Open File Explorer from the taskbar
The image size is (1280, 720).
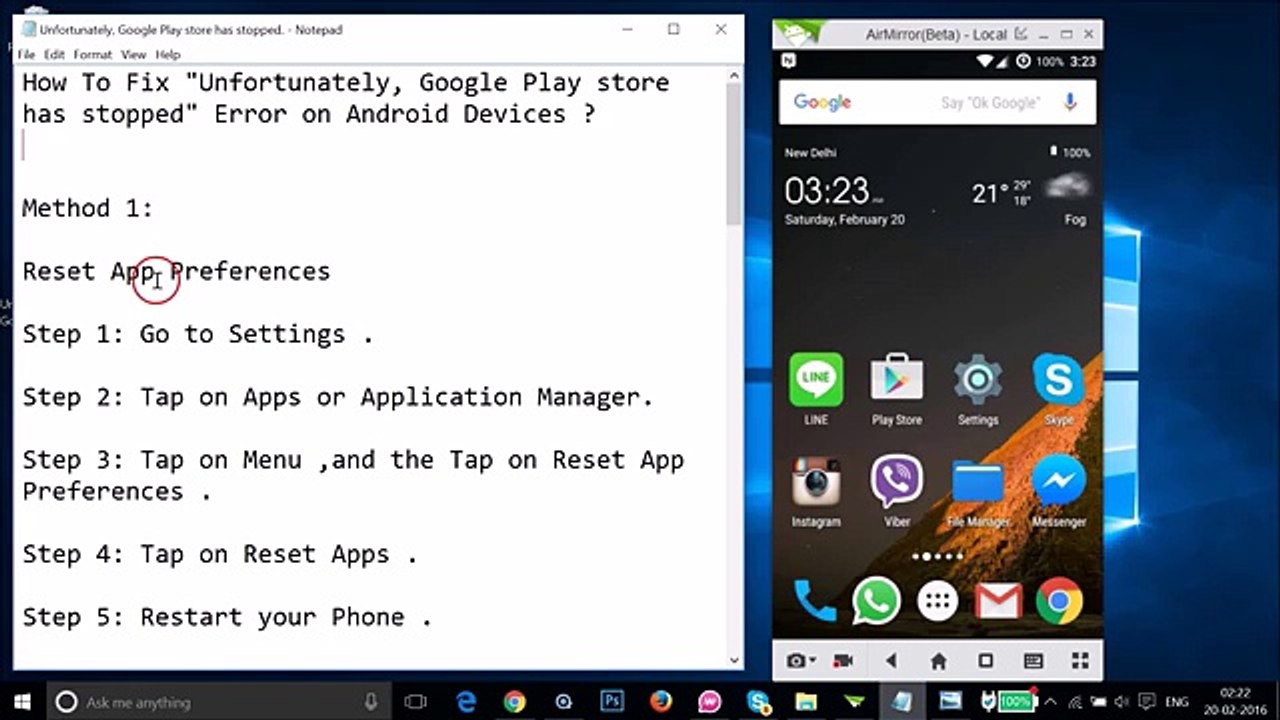806,702
